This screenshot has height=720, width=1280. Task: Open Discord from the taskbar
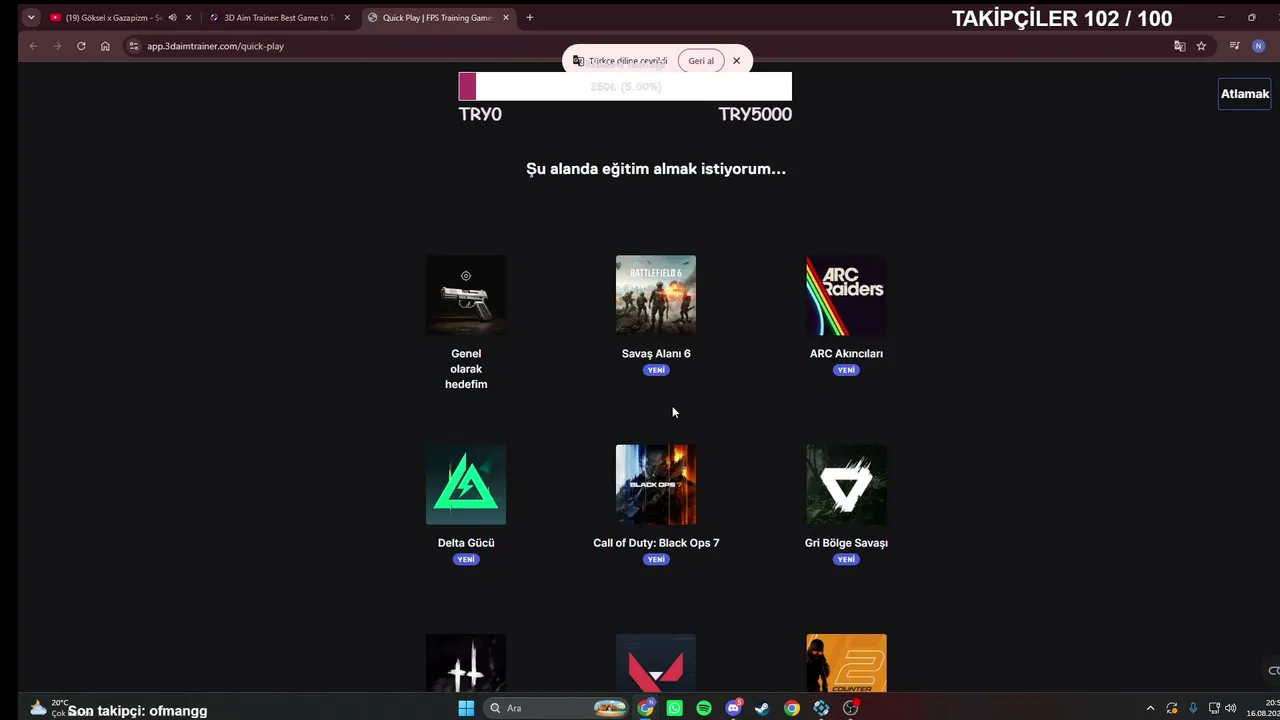pos(734,708)
